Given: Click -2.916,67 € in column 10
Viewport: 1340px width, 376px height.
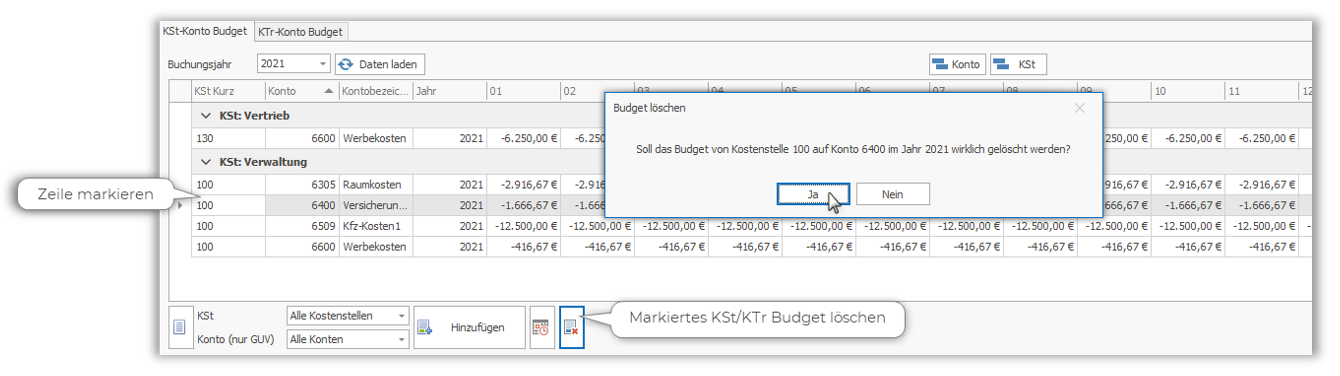Looking at the screenshot, I should point(1187,185).
